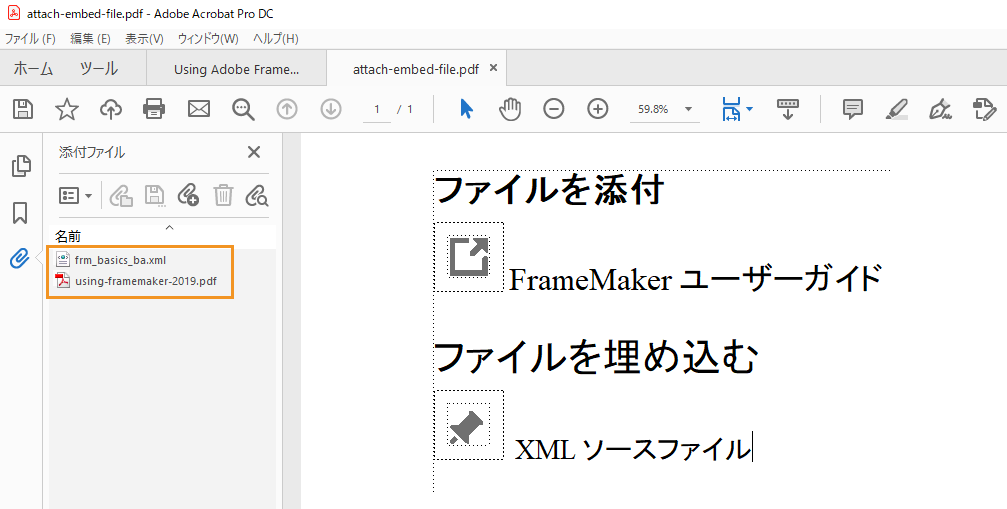Screen dimensions: 1007x509
Task: Open the 編集 (E) menu
Action: point(90,39)
